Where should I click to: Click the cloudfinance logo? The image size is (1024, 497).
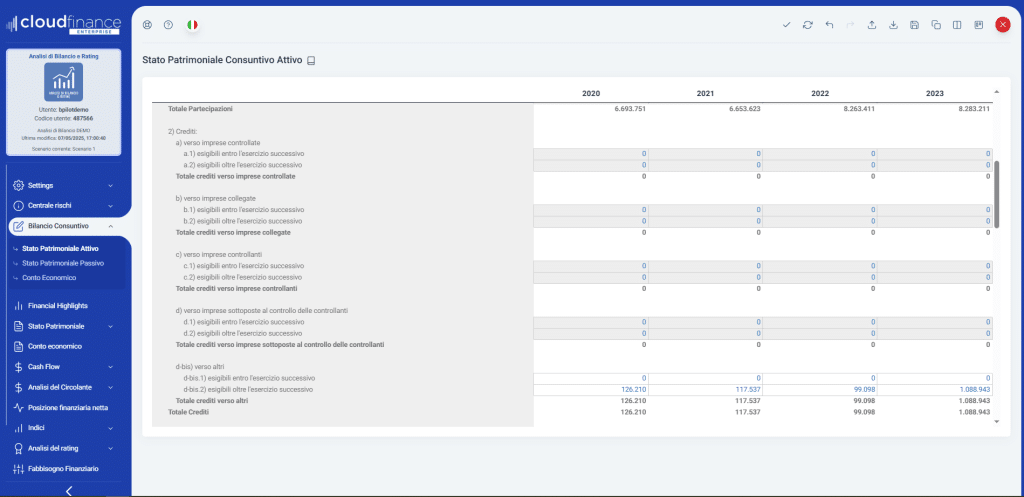pos(63,25)
